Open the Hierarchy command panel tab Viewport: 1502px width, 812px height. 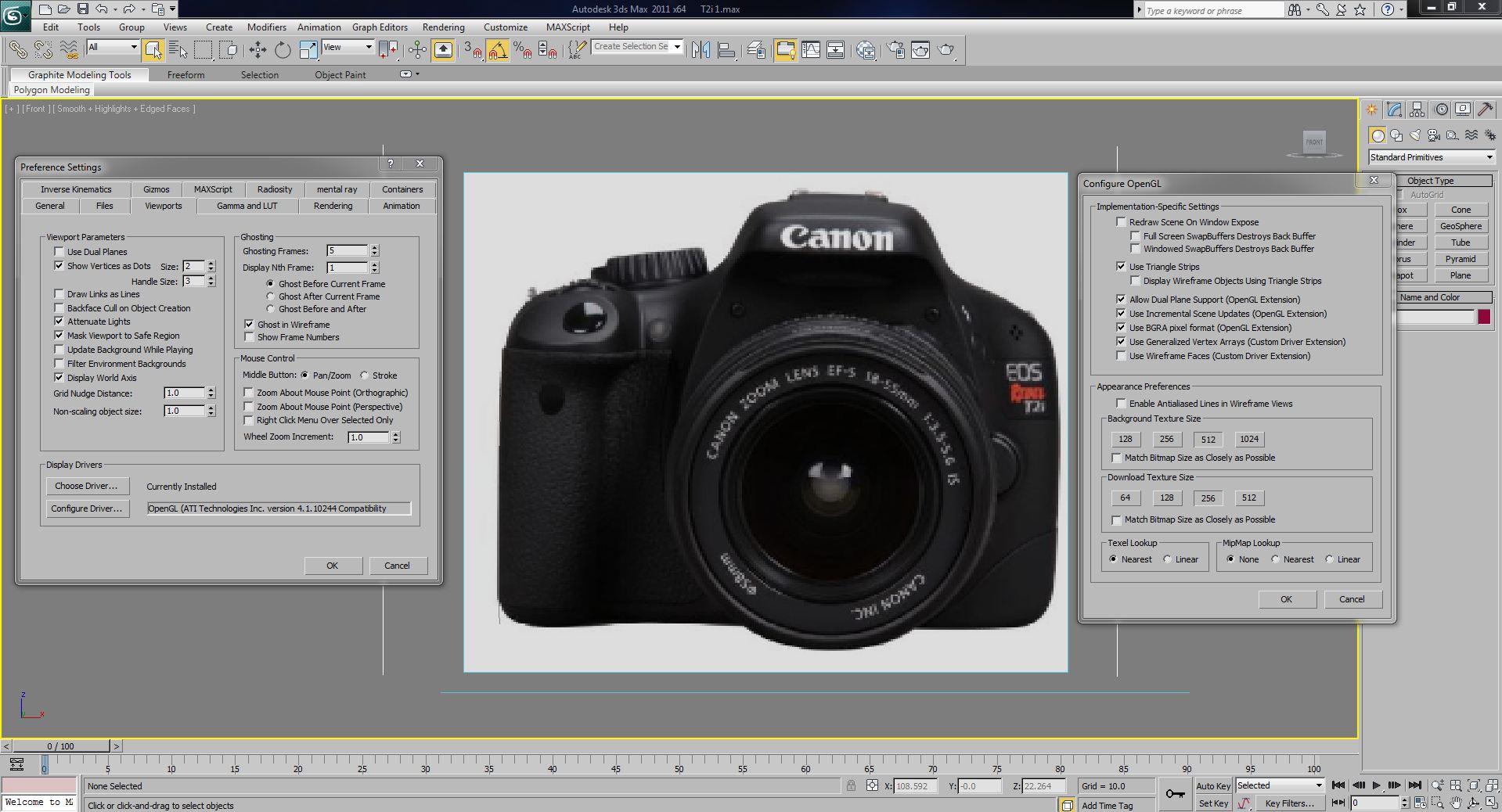(x=1417, y=110)
